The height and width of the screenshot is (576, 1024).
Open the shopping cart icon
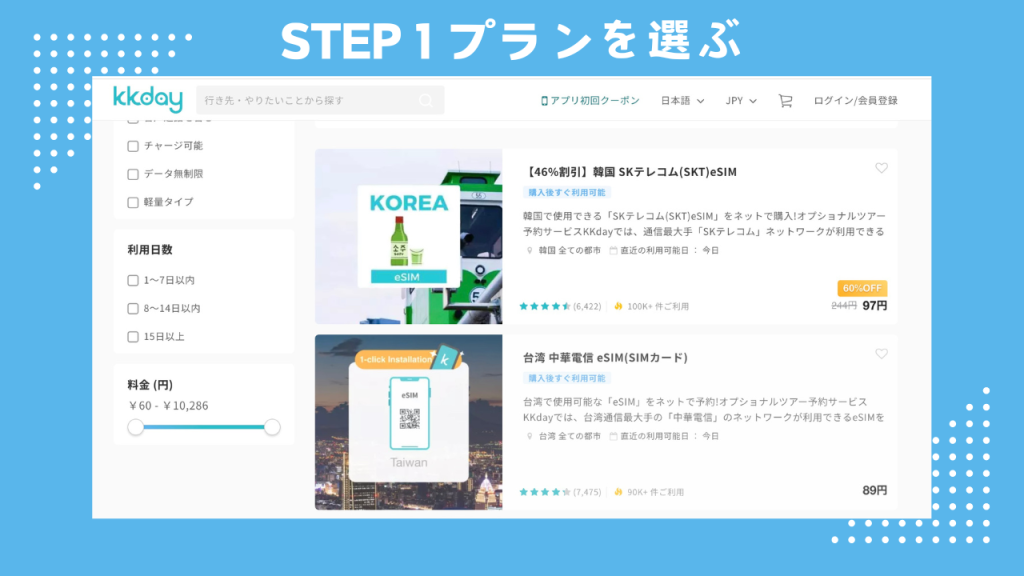(x=785, y=101)
